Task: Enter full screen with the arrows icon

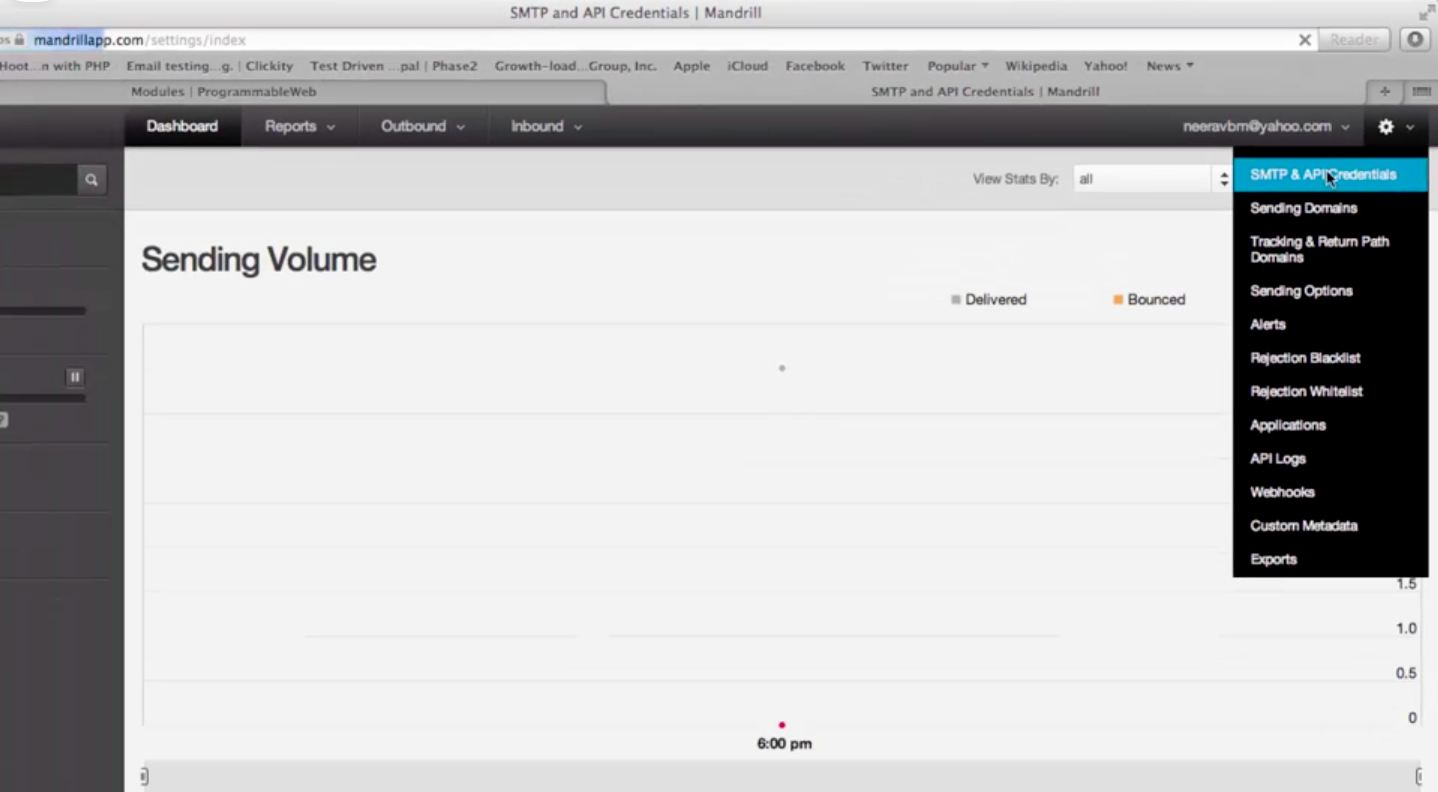Action: click(x=1426, y=13)
